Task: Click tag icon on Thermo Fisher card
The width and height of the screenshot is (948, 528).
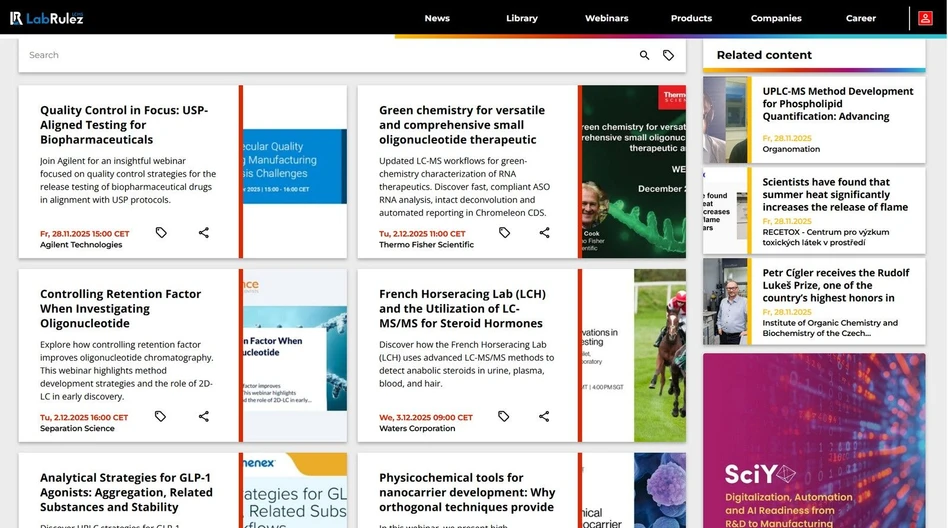Action: (504, 232)
